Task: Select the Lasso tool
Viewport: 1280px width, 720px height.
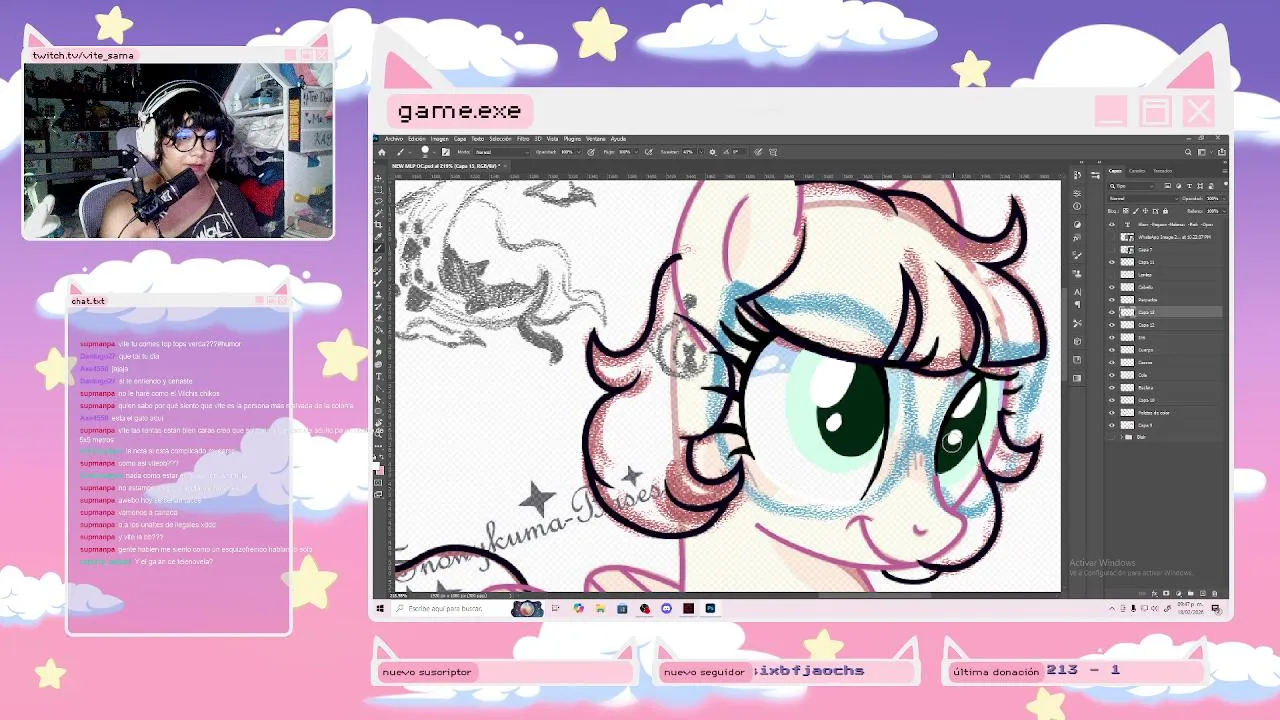Action: coord(379,201)
